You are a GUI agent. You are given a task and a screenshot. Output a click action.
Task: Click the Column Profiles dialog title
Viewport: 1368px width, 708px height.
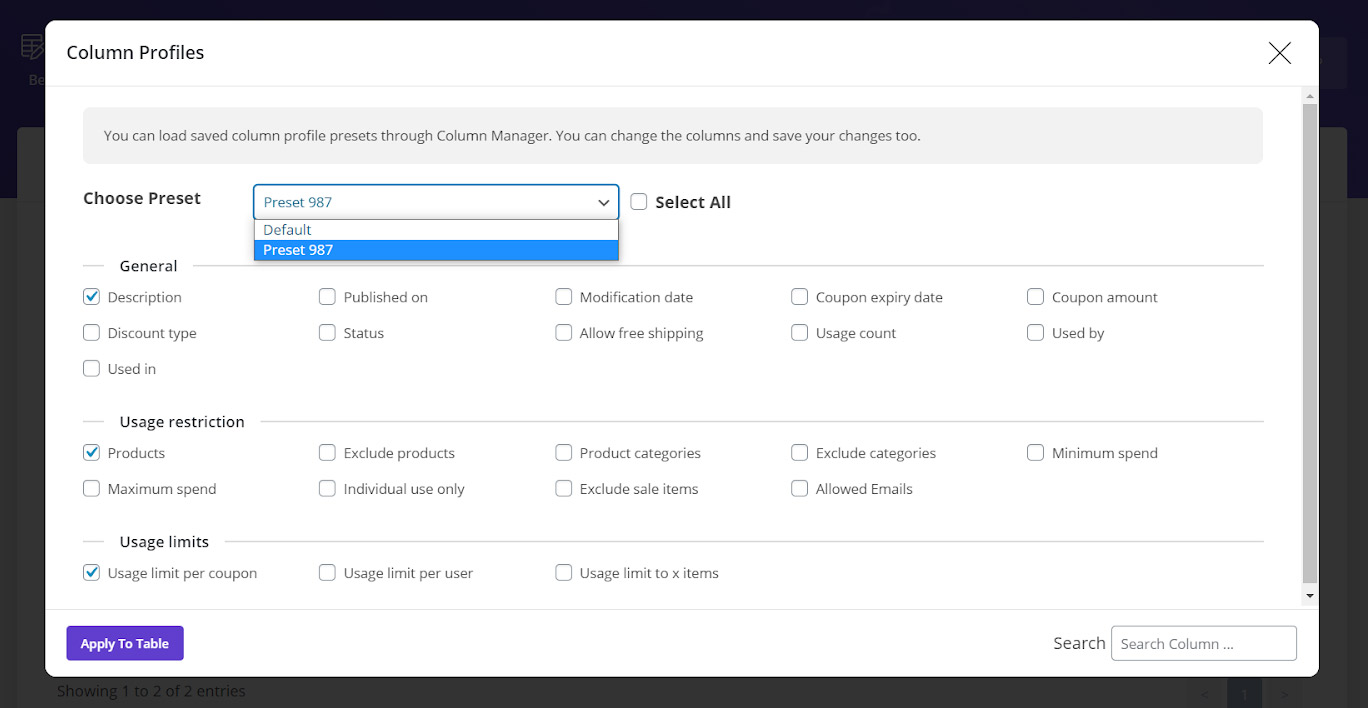pos(135,53)
